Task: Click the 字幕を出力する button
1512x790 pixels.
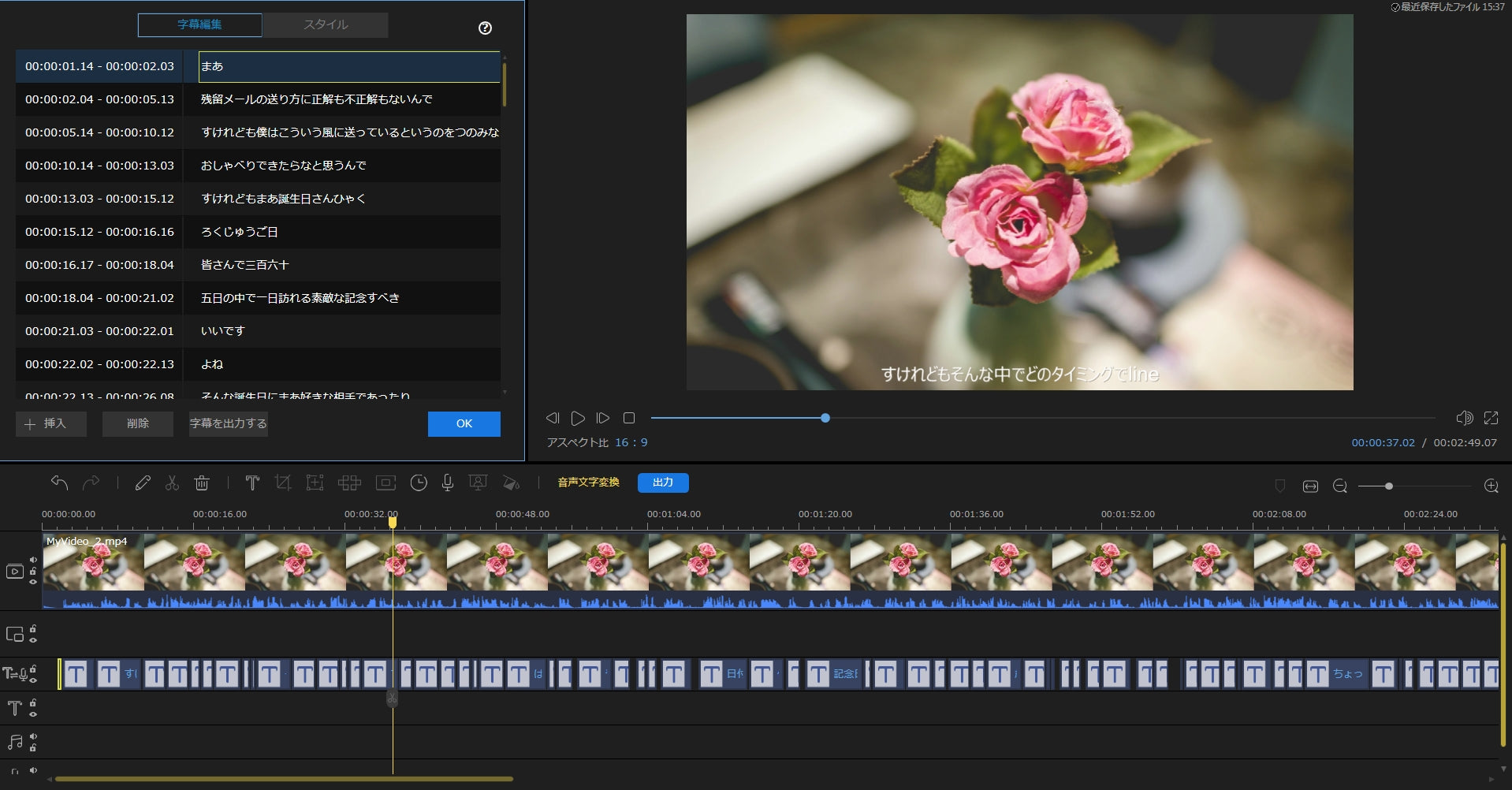Action: (229, 423)
